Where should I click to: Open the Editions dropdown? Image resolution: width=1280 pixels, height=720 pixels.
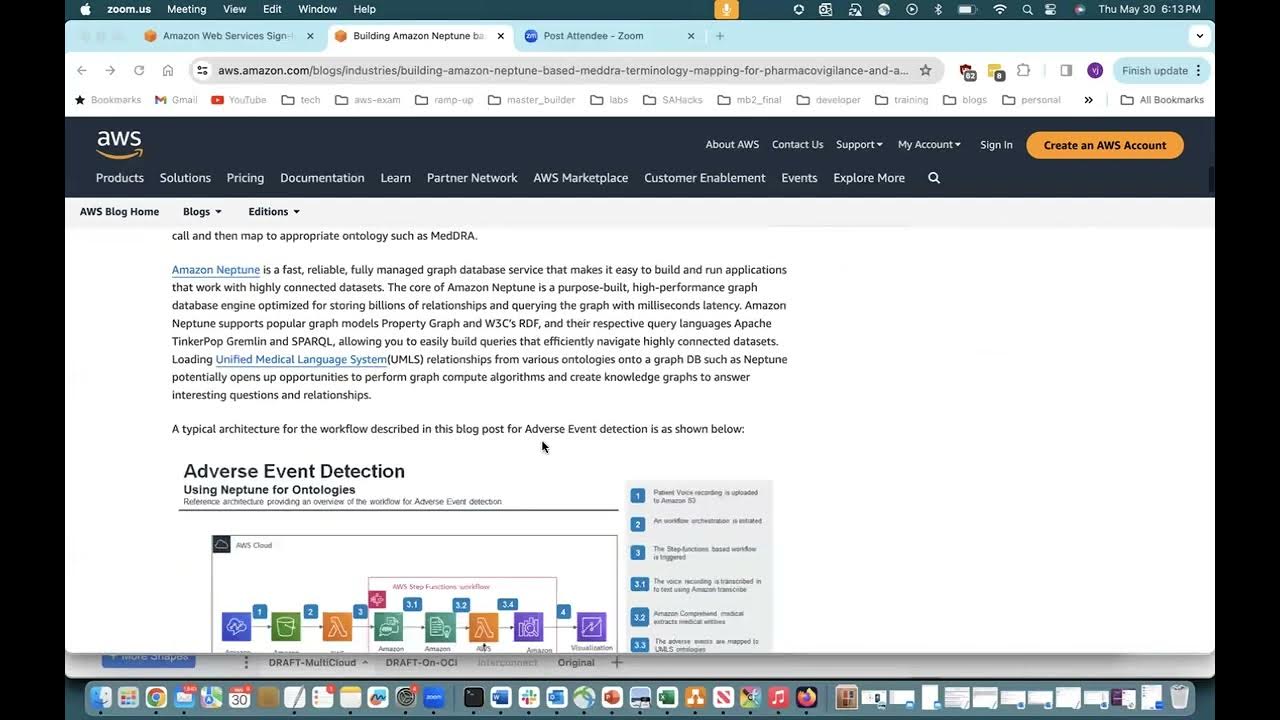274,212
